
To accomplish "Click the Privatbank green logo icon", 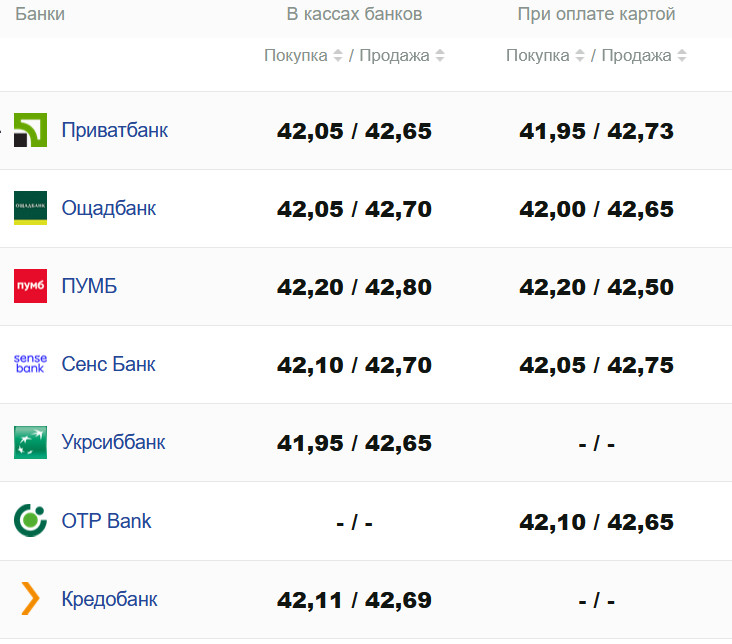I will click(30, 131).
